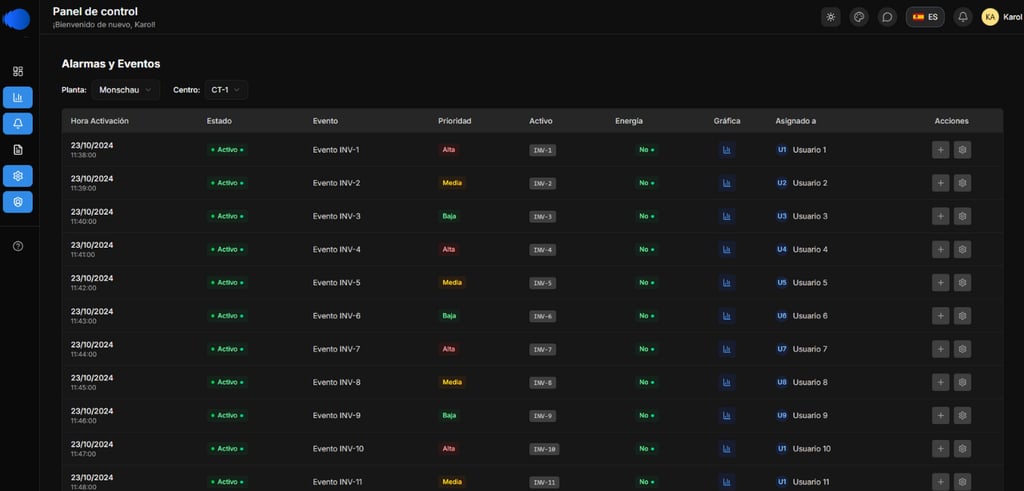Click the No energy badge for INV-8
Viewport: 1024px width, 491px height.
pos(647,383)
